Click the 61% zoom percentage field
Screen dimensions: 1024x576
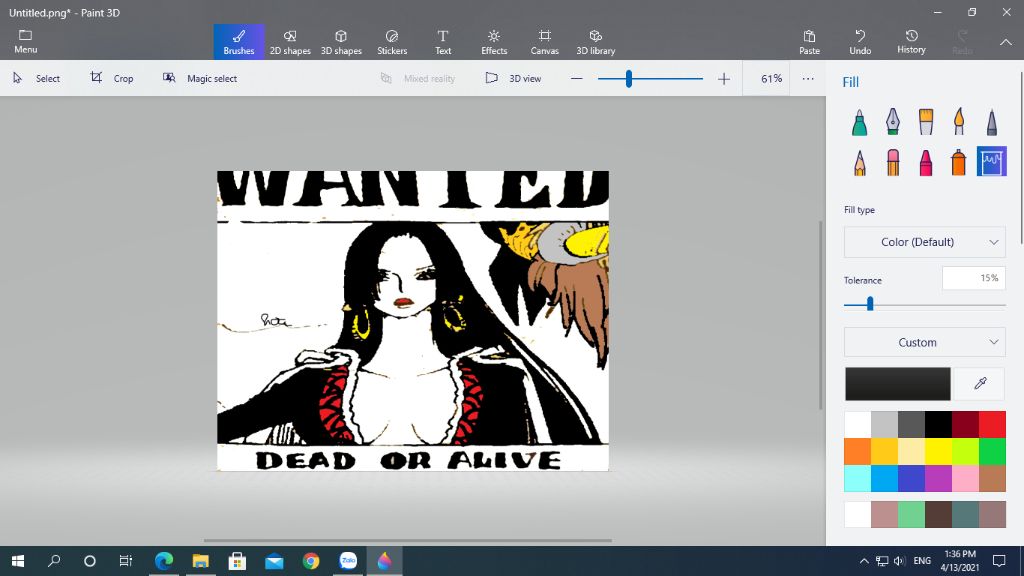[766, 78]
